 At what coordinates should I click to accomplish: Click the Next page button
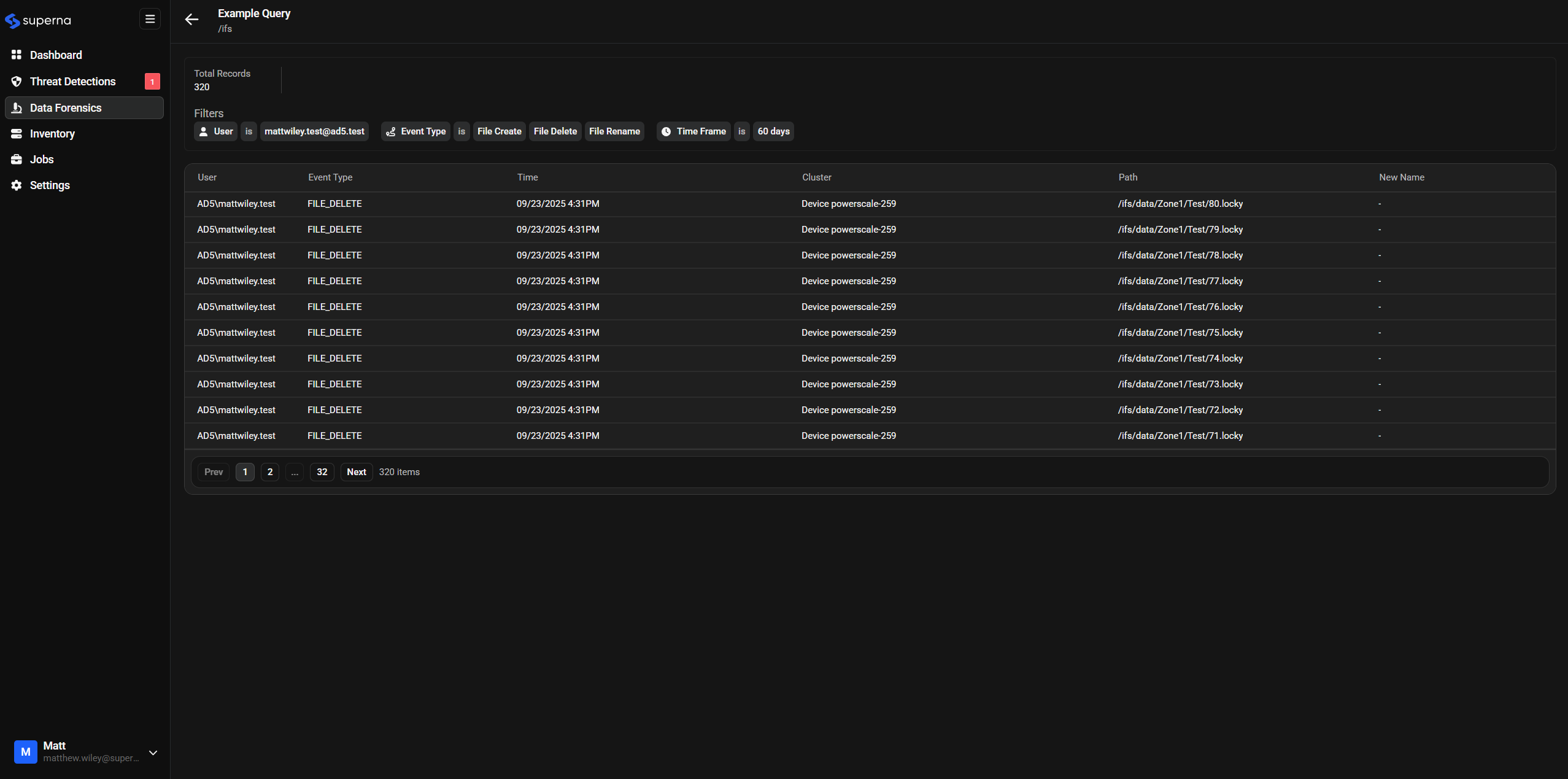pos(357,472)
